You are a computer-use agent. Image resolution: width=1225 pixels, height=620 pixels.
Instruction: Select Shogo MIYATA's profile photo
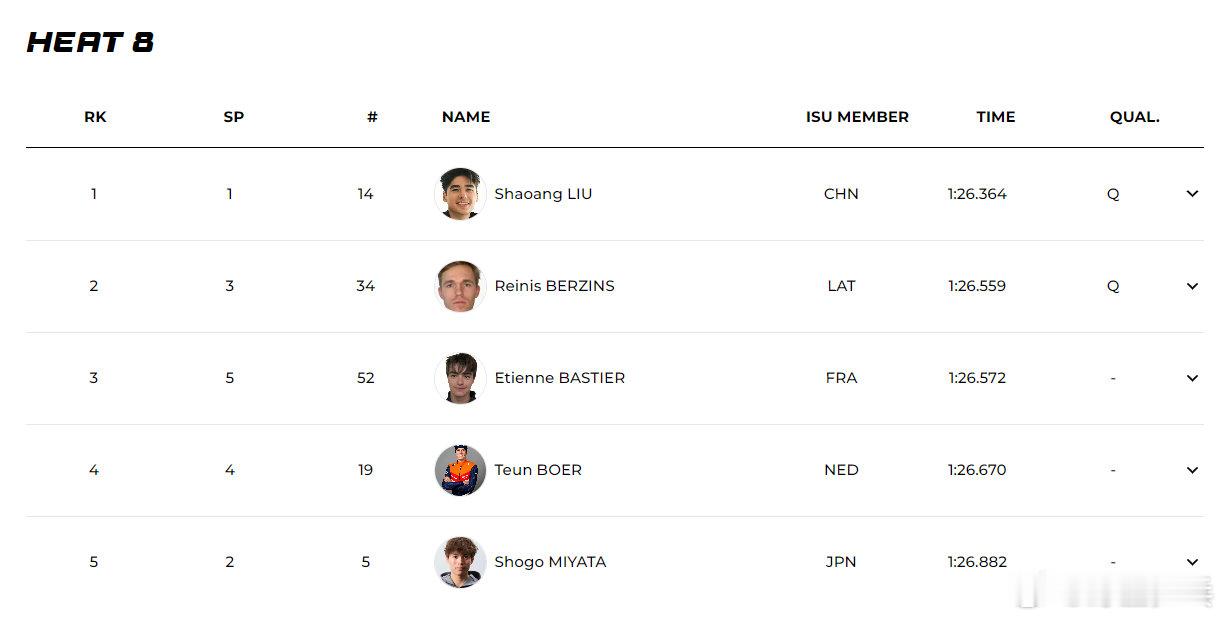(x=460, y=562)
